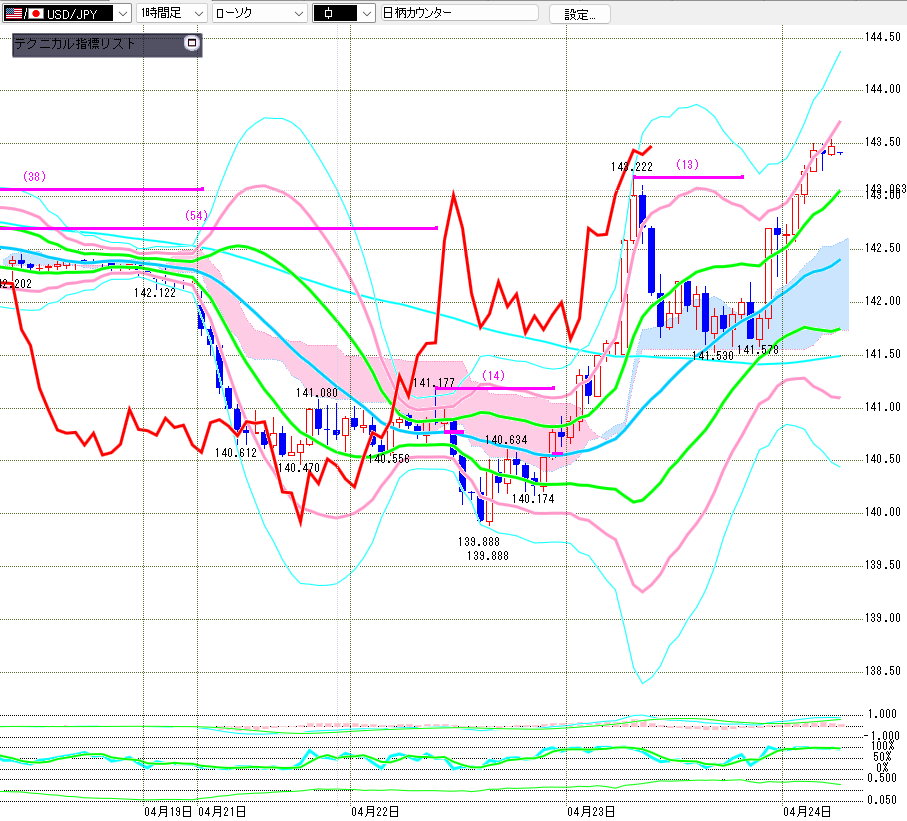Viewport: 907px width, 821px height.
Task: Click the 142.122 price label
Action: point(154,293)
